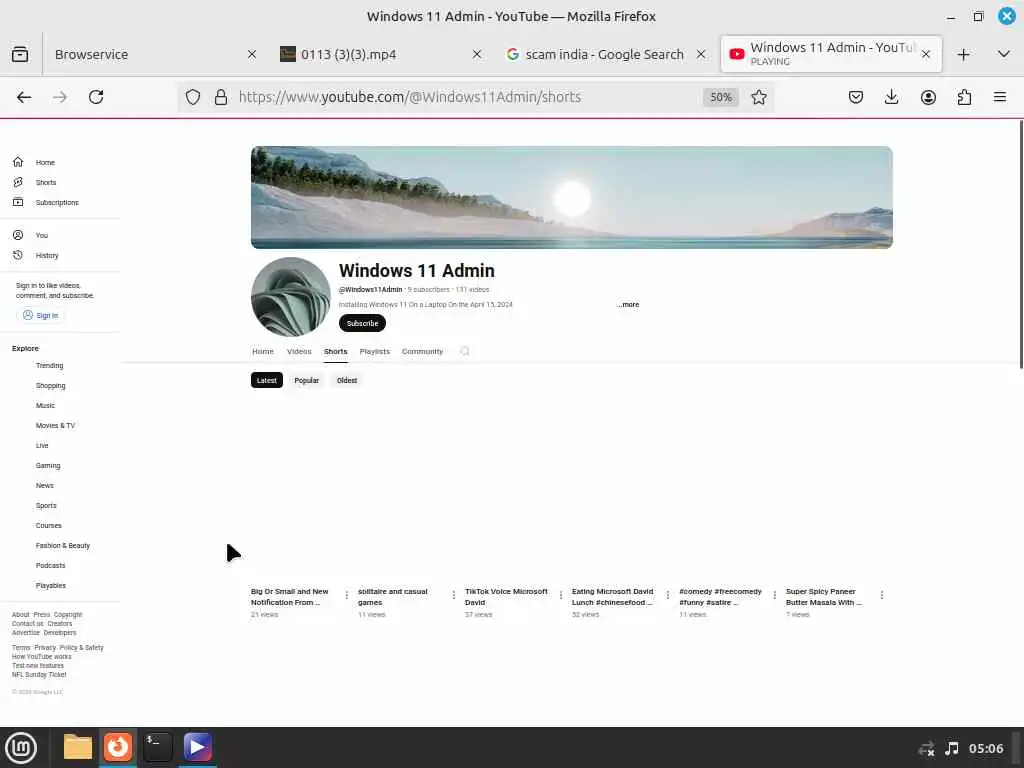Close the scam india Google Search tab

[701, 54]
